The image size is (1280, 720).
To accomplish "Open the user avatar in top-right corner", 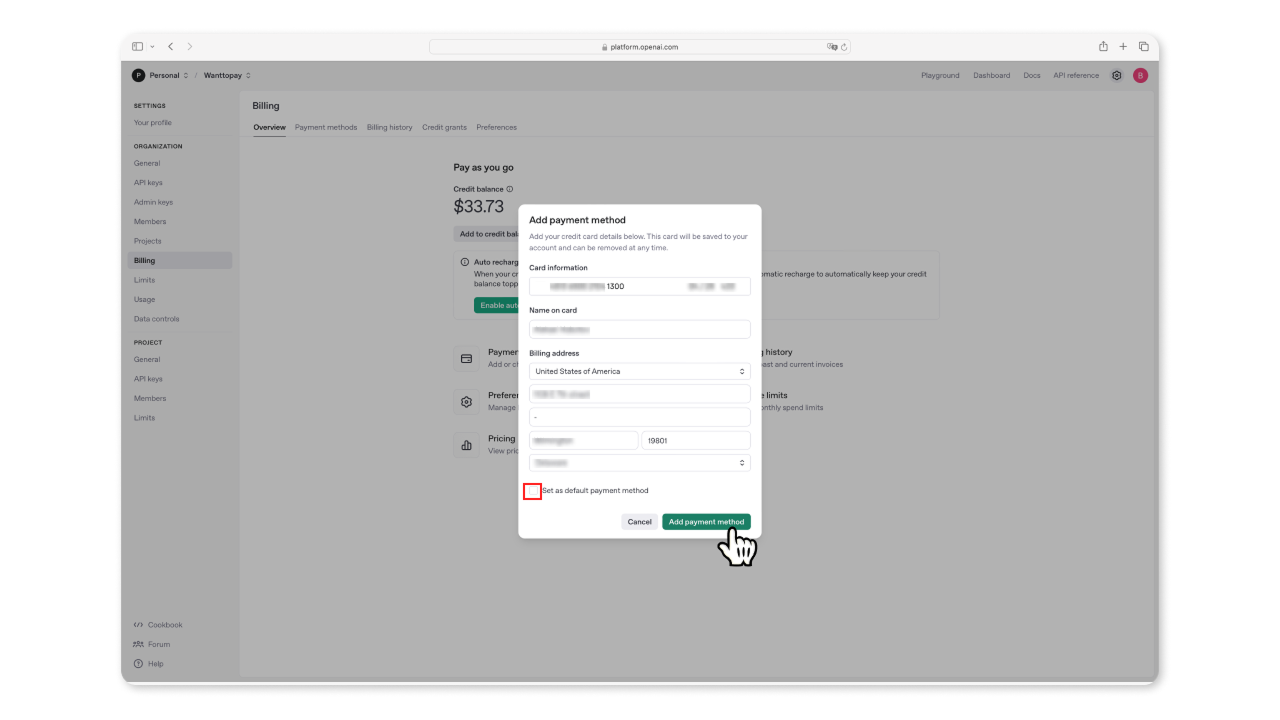I will tap(1140, 75).
